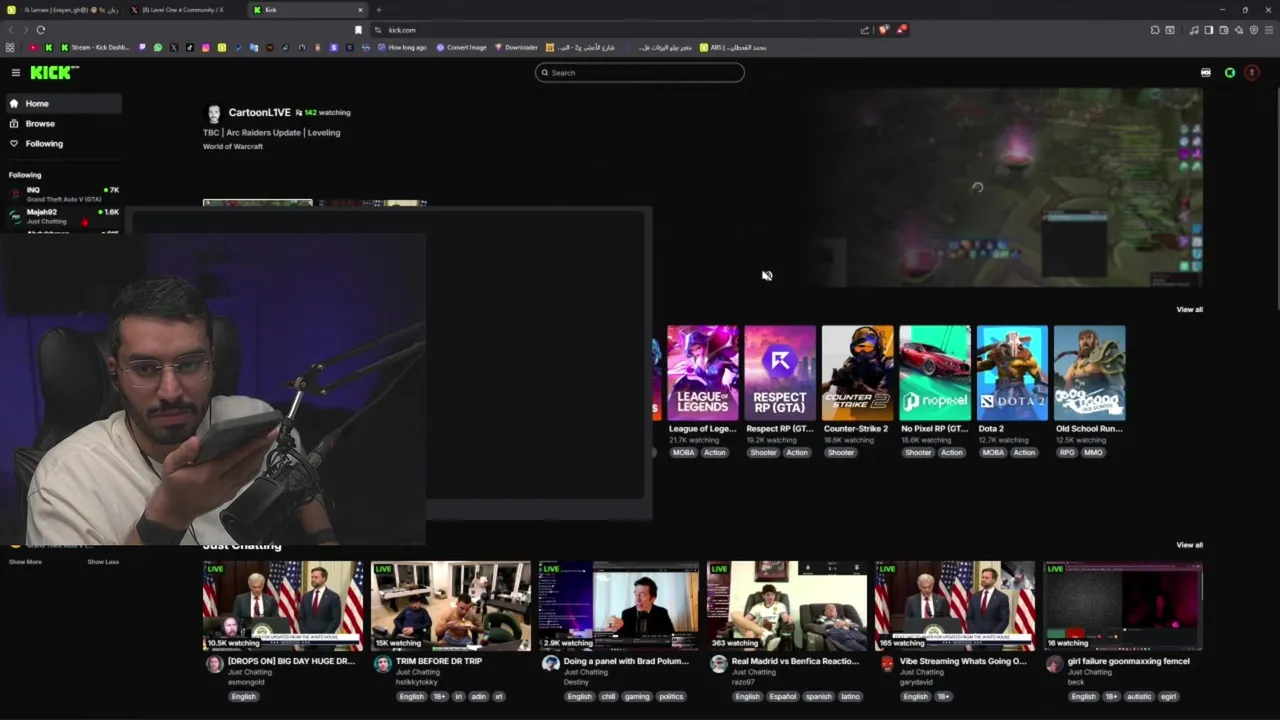The height and width of the screenshot is (720, 1280).
Task: Open a new browser tab
Action: [379, 10]
